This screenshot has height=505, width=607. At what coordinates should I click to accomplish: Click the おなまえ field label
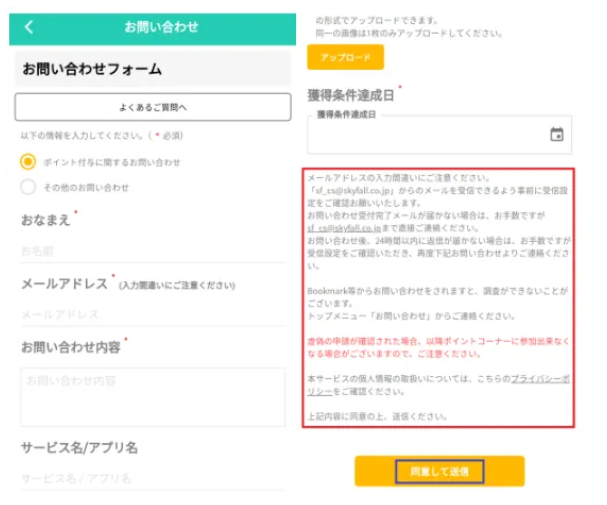(x=46, y=219)
